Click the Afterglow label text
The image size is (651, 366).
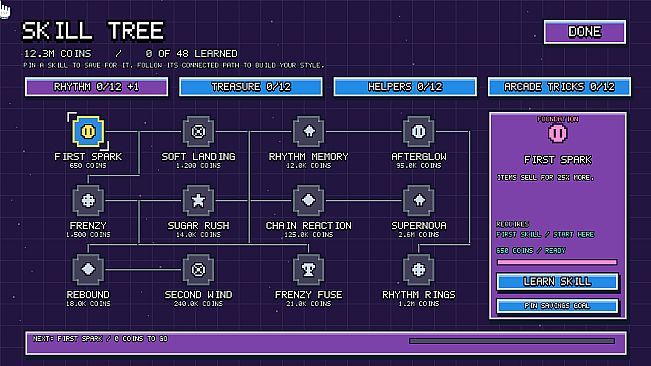click(418, 157)
